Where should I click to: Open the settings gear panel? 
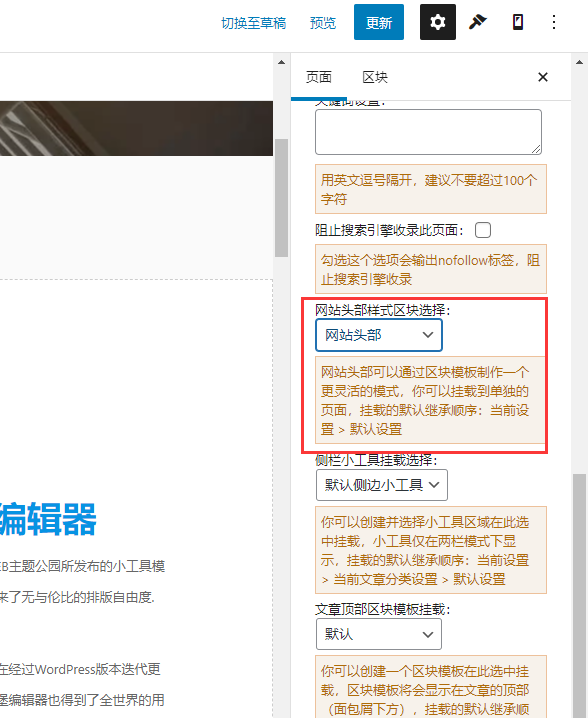click(437, 22)
